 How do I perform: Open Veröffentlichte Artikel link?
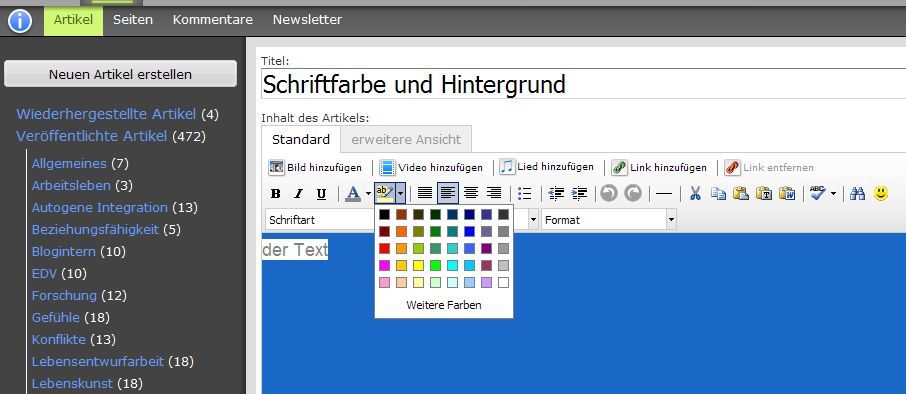[x=91, y=136]
